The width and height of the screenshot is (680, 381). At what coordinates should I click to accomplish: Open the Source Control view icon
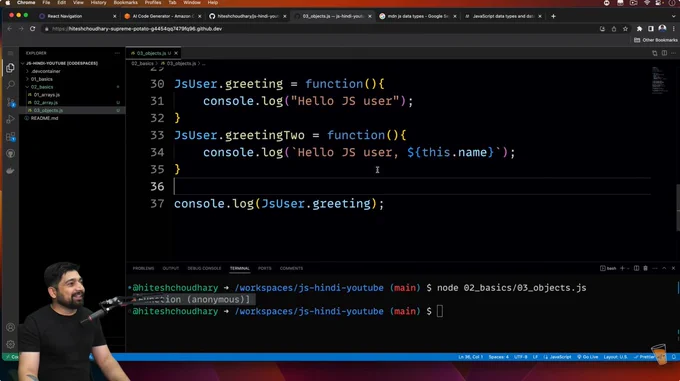[x=10, y=102]
